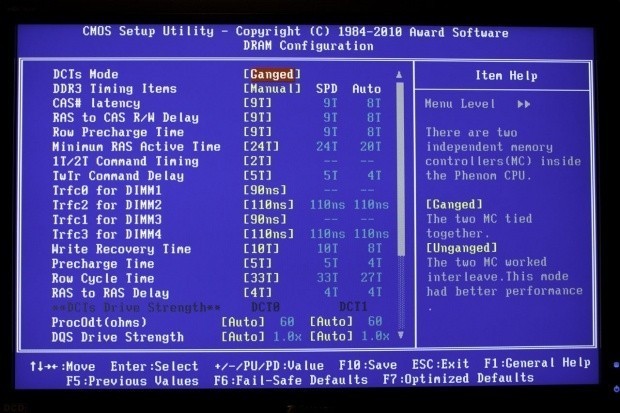Click the DQS Drive Strength label
620x413 pixels.
tap(117, 337)
